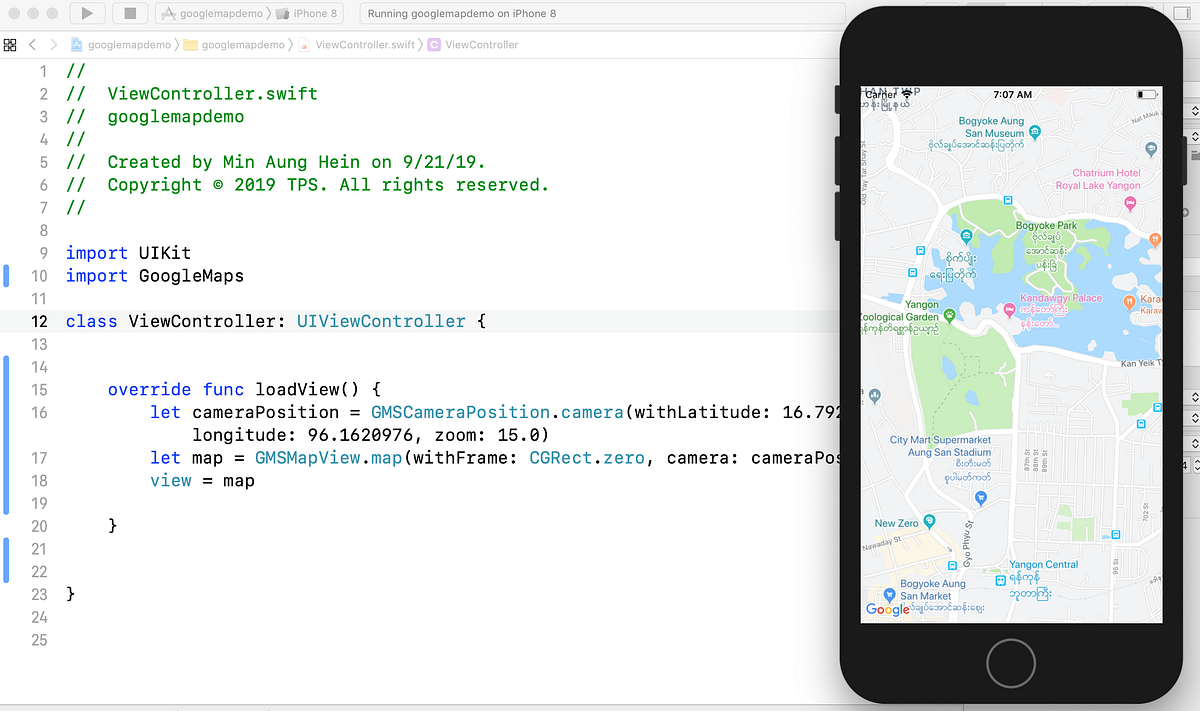Tap the grey school pin near Nat Mauk road
1200x711 pixels.
point(1151,147)
